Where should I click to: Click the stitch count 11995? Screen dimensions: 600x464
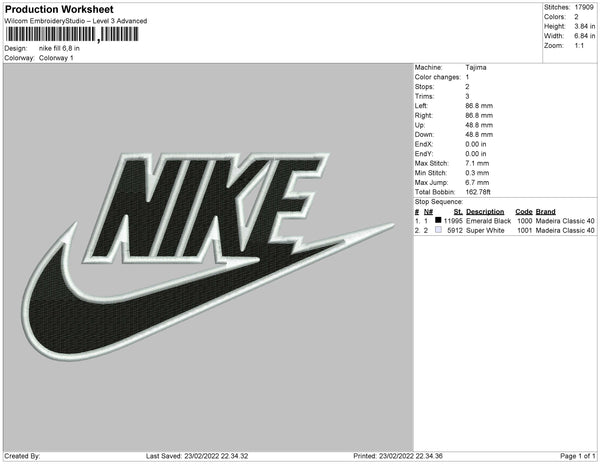tap(453, 221)
